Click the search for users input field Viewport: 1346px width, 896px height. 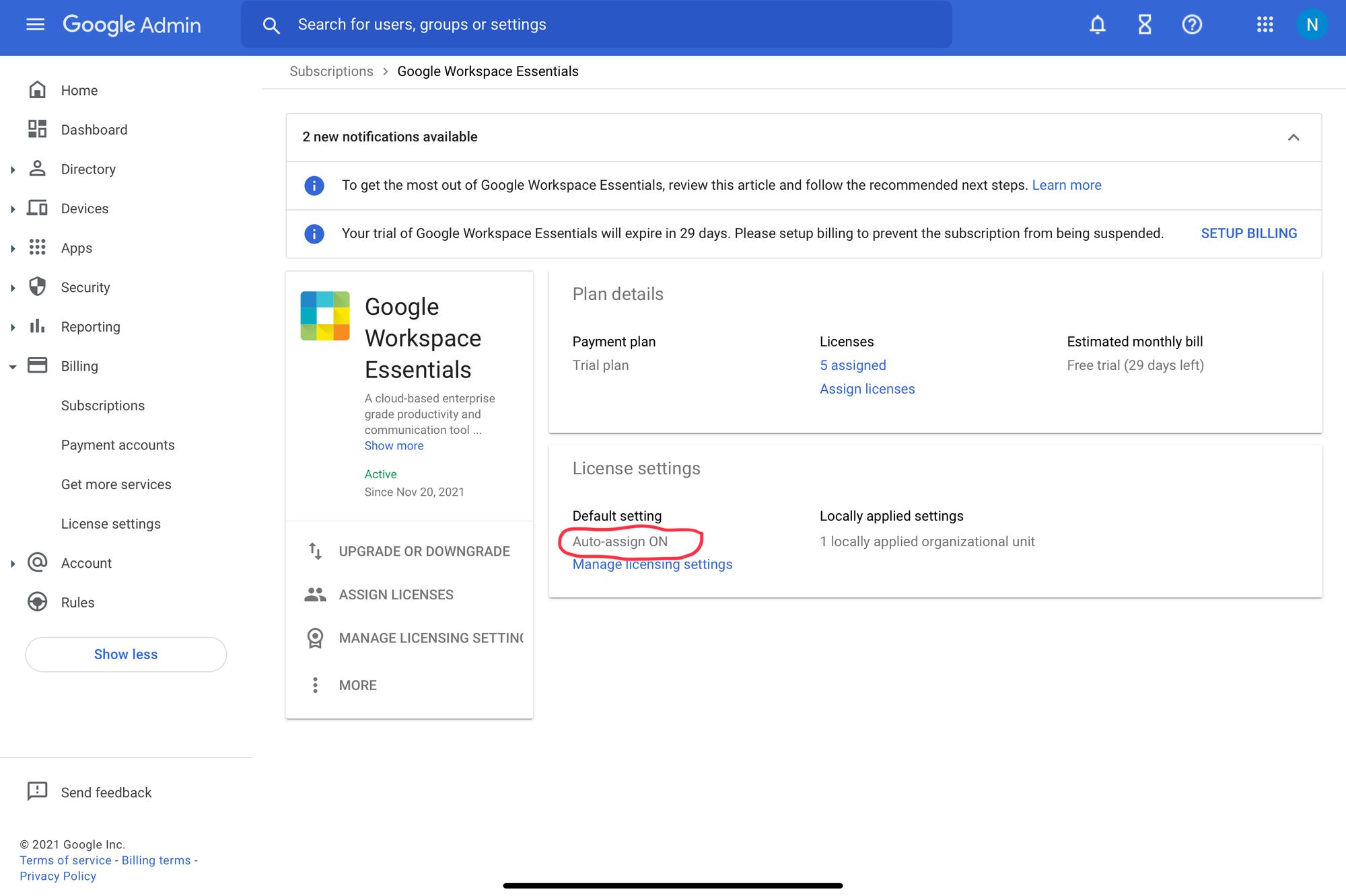tap(596, 25)
